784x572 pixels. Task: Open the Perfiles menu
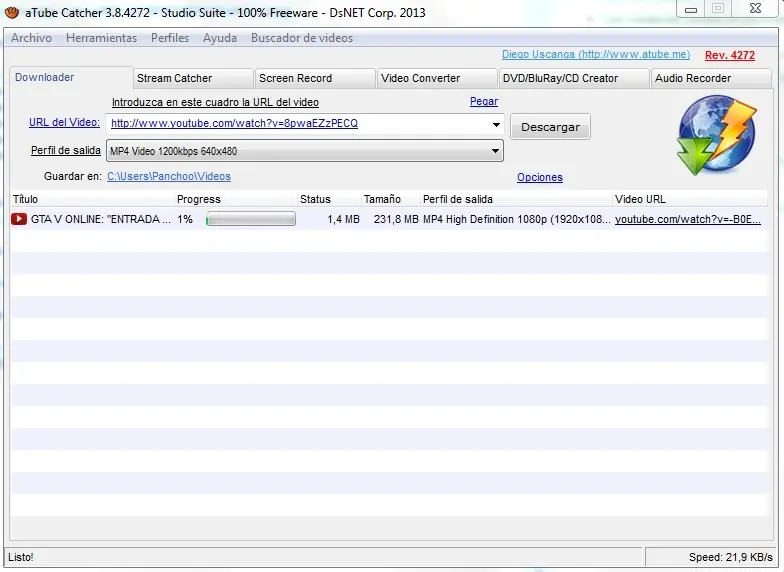(x=170, y=38)
